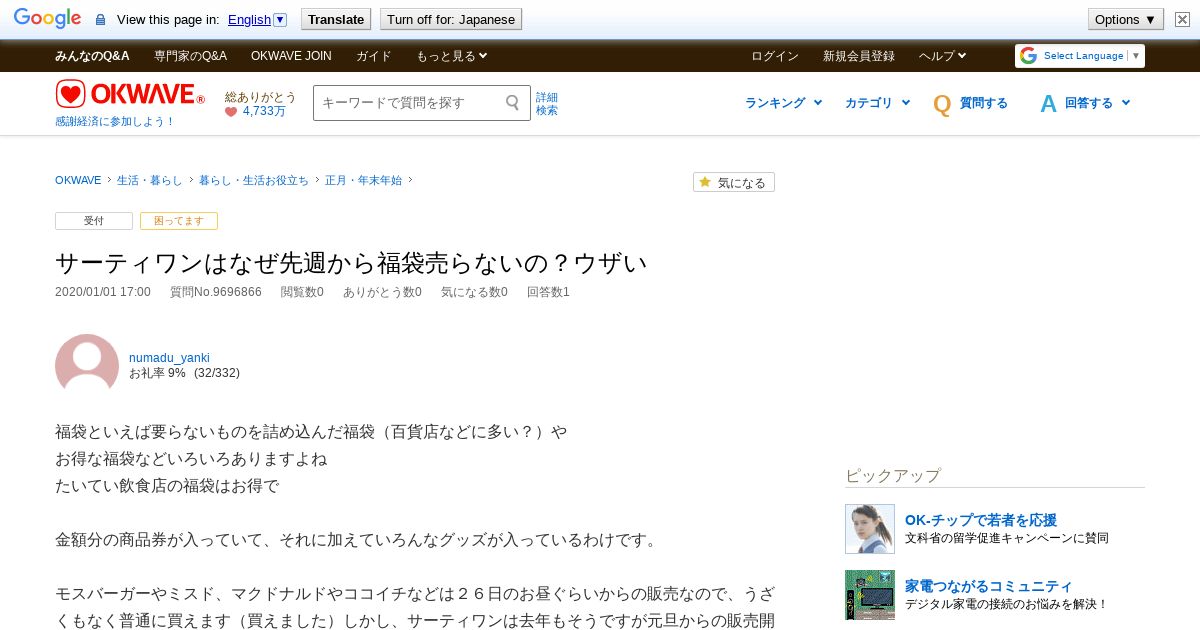
Task: Click the user avatar image
Action: [x=87, y=364]
